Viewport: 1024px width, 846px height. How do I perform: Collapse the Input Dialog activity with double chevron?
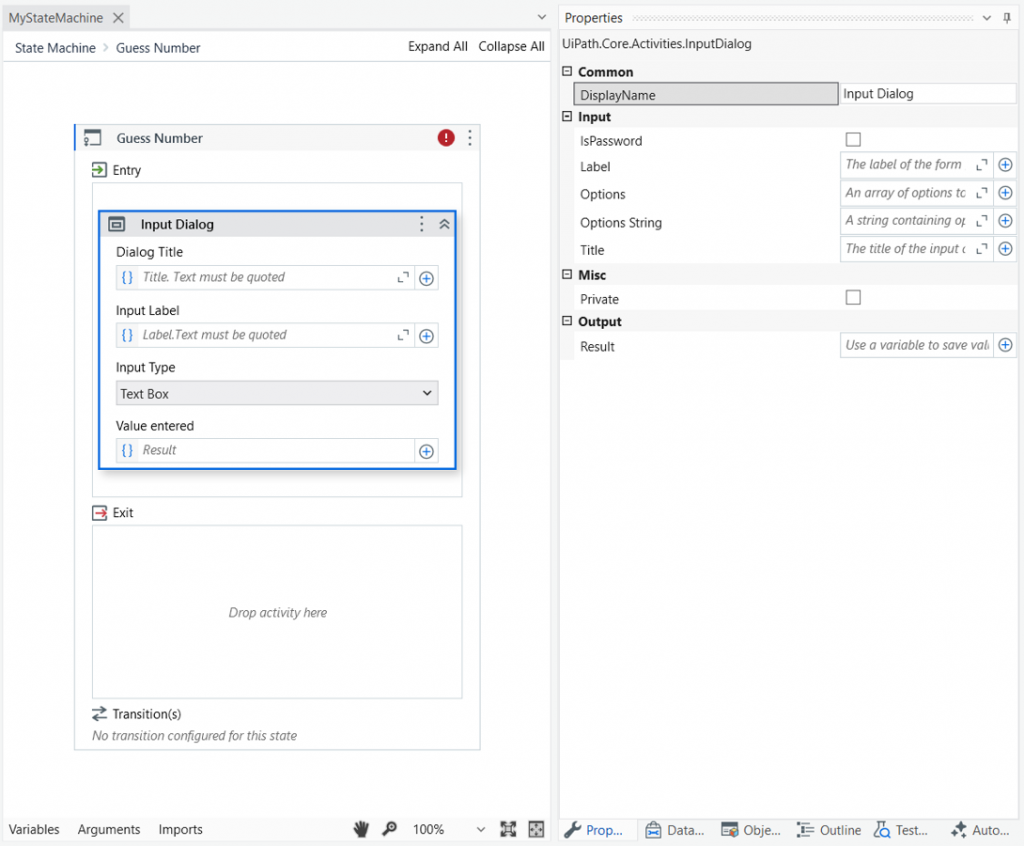[444, 224]
